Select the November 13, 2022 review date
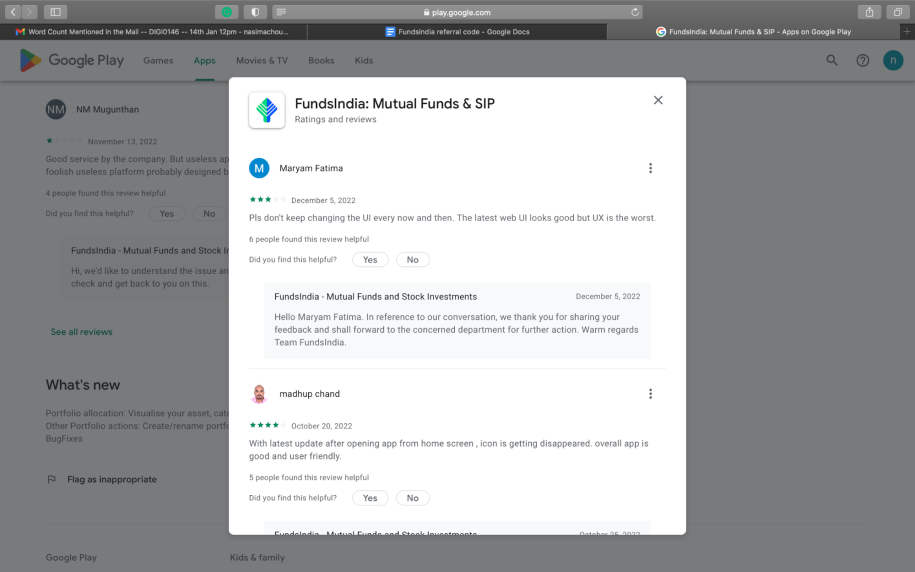 point(123,141)
